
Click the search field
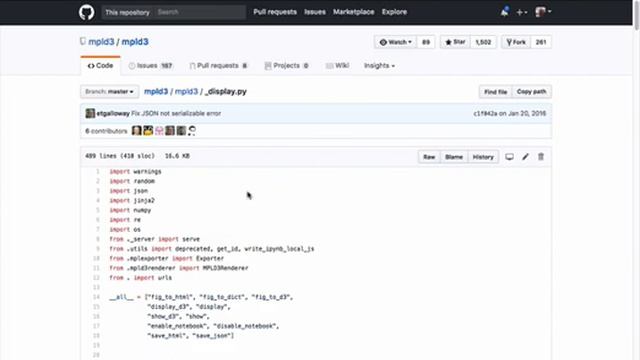pyautogui.click(x=200, y=12)
